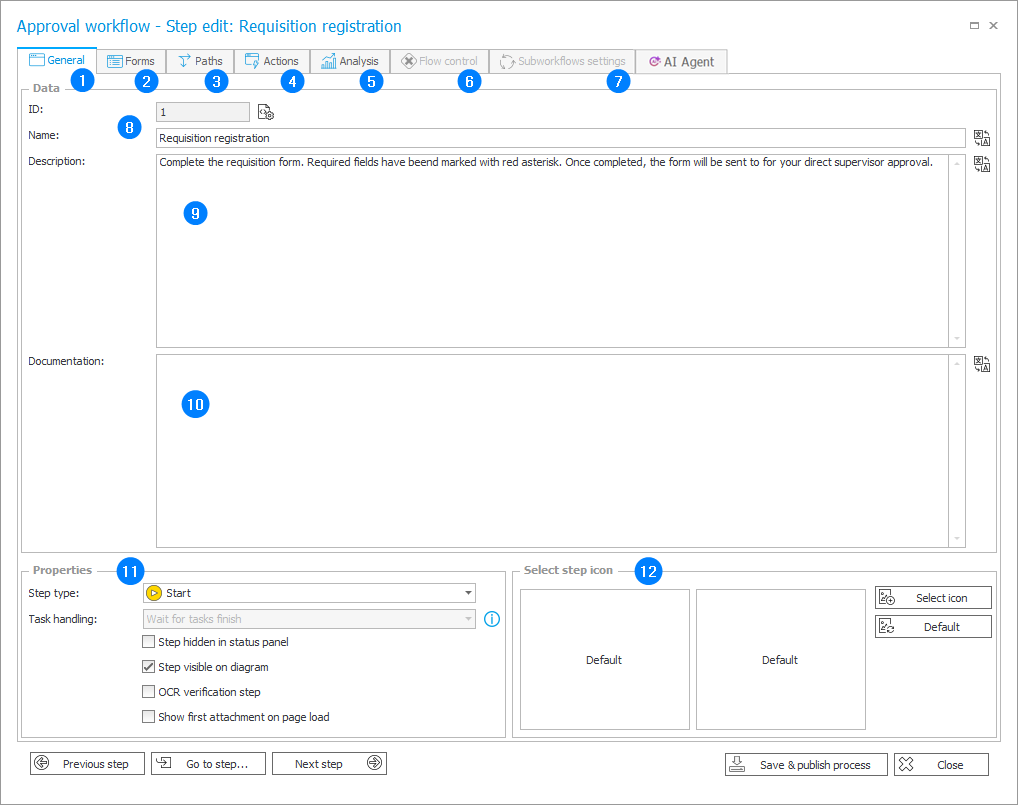The height and width of the screenshot is (805, 1018).
Task: Click the translation icon next to the Name field
Action: pos(981,138)
